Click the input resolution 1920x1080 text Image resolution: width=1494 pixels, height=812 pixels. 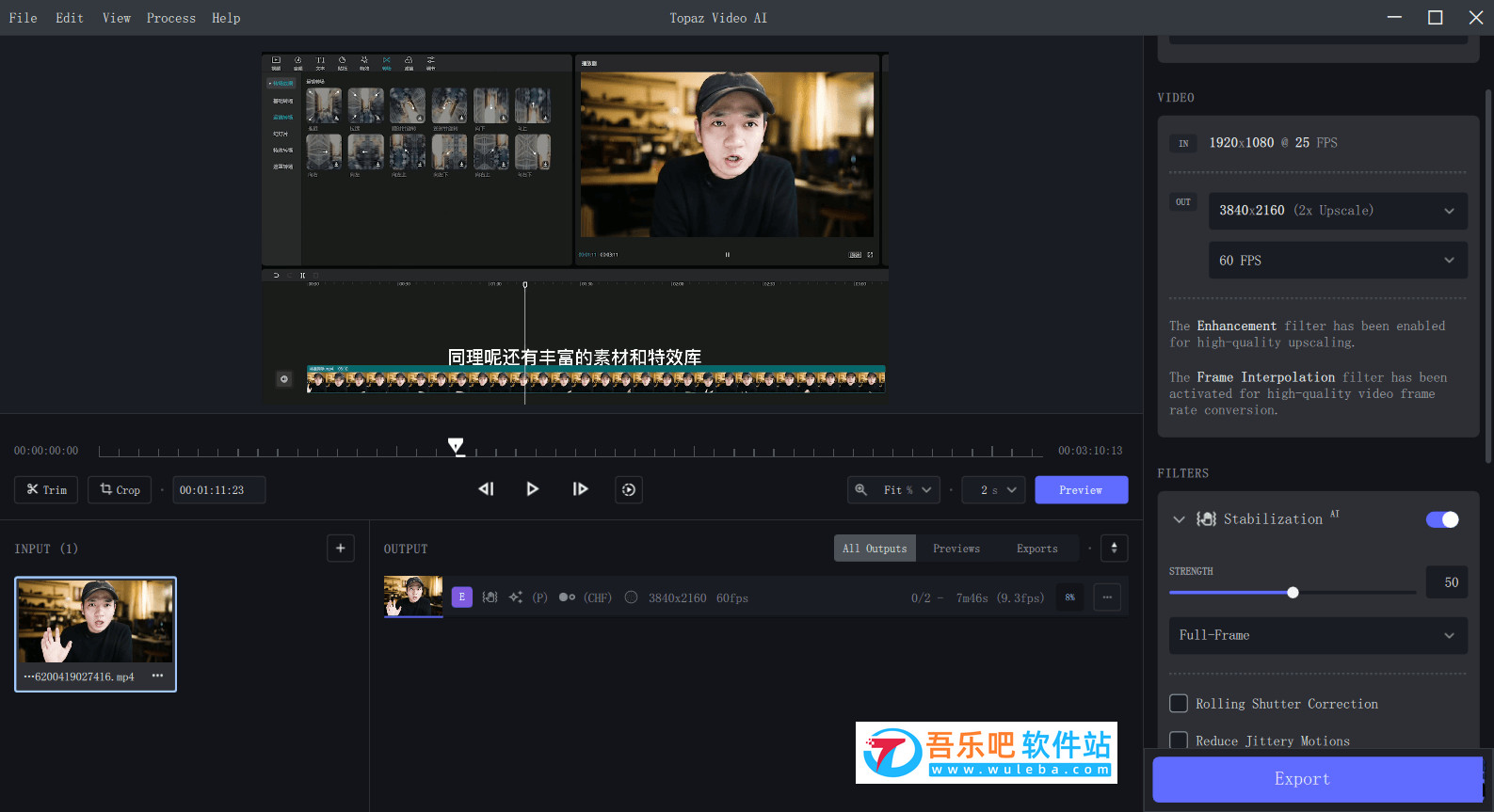[1242, 143]
